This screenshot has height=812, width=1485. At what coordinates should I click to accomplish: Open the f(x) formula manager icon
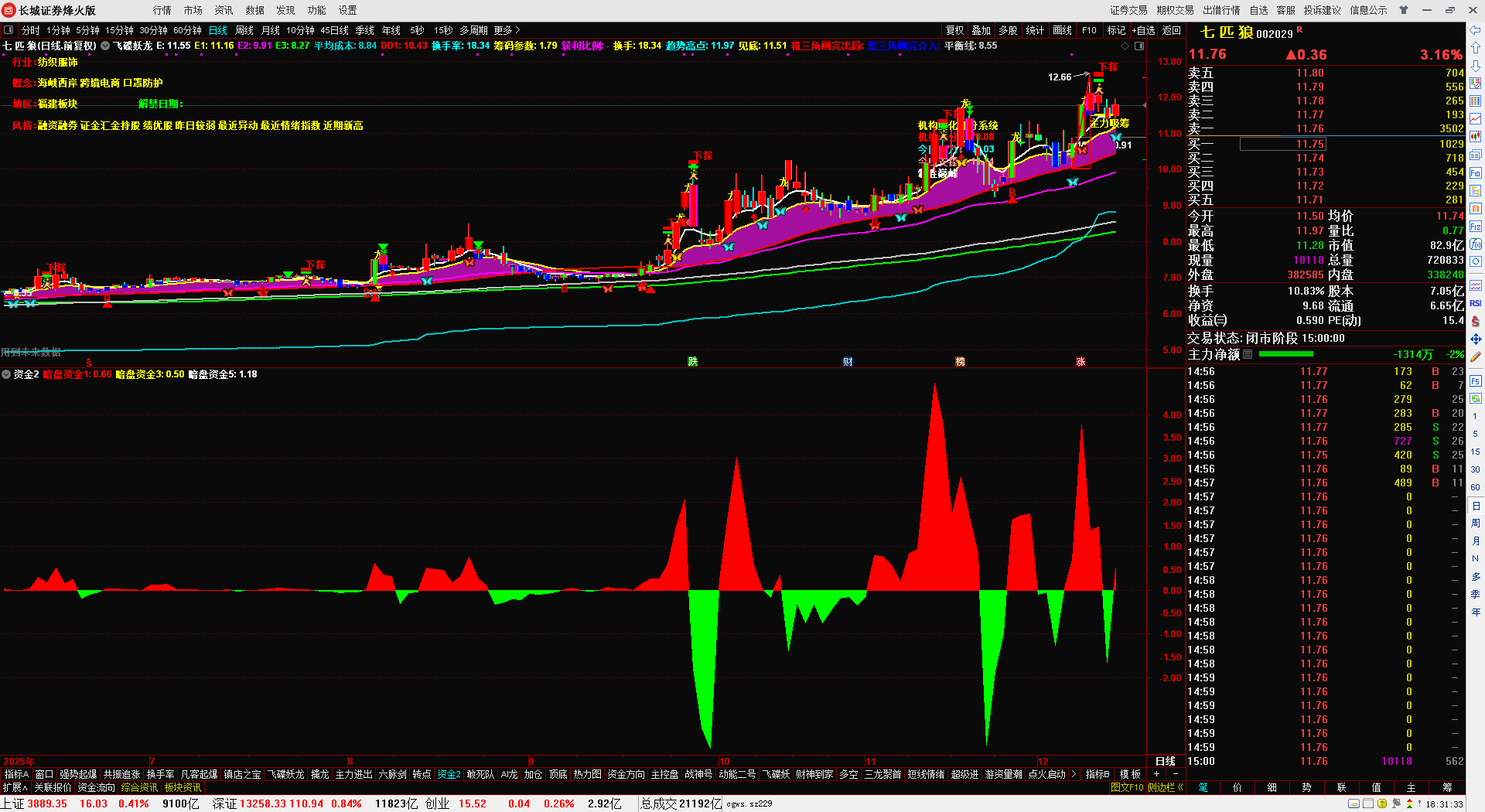click(x=1476, y=244)
